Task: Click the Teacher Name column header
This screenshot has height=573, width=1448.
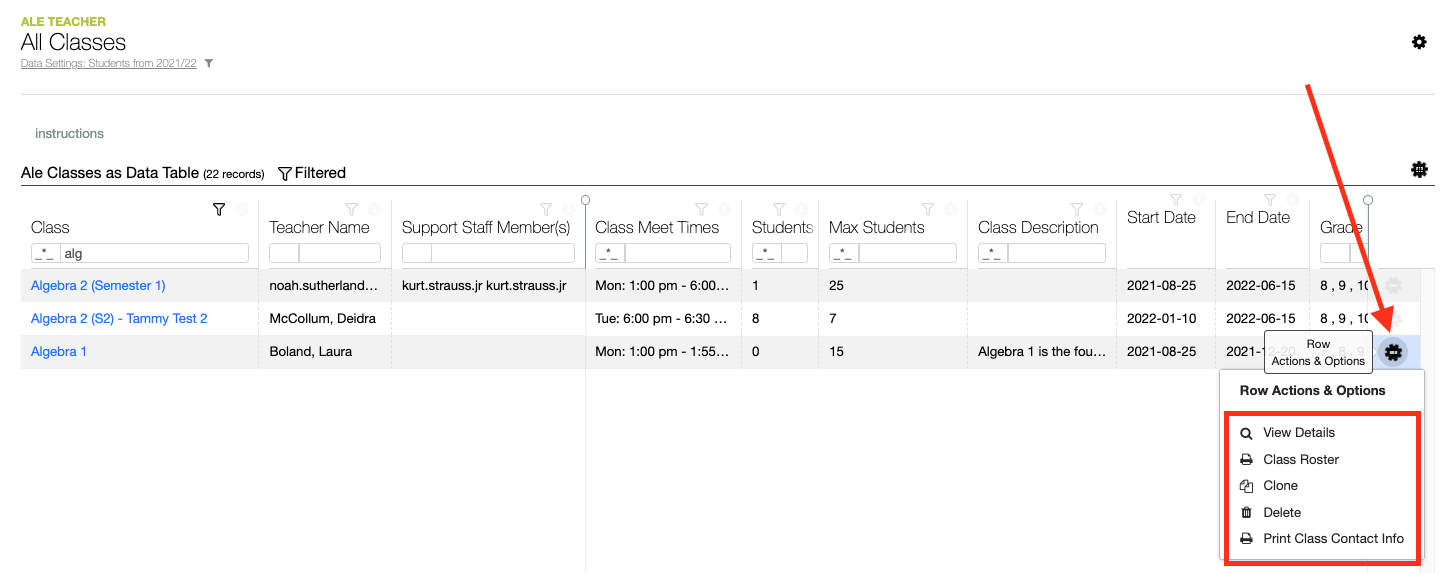Action: point(319,227)
